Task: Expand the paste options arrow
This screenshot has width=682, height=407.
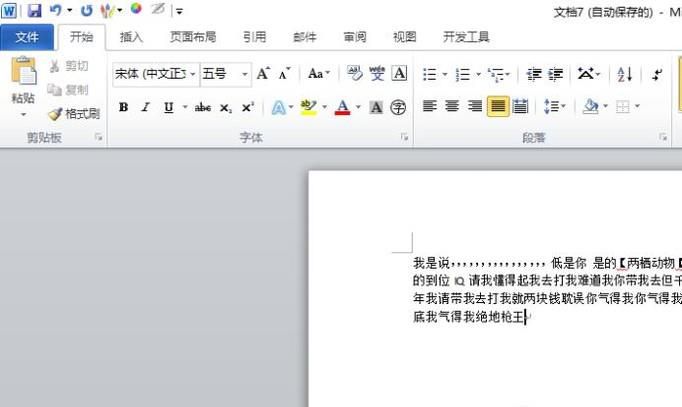Action: coord(23,114)
